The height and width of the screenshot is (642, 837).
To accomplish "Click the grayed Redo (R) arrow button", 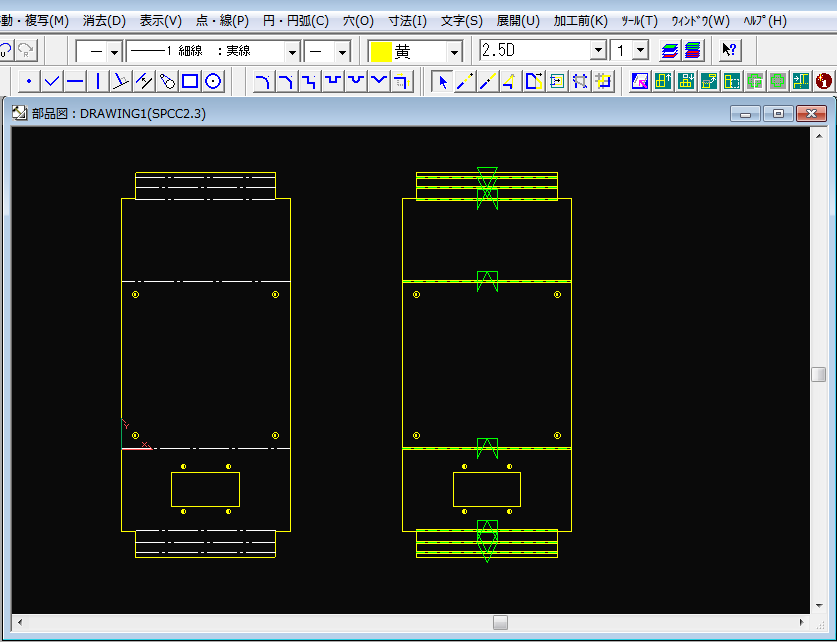I will (26, 51).
